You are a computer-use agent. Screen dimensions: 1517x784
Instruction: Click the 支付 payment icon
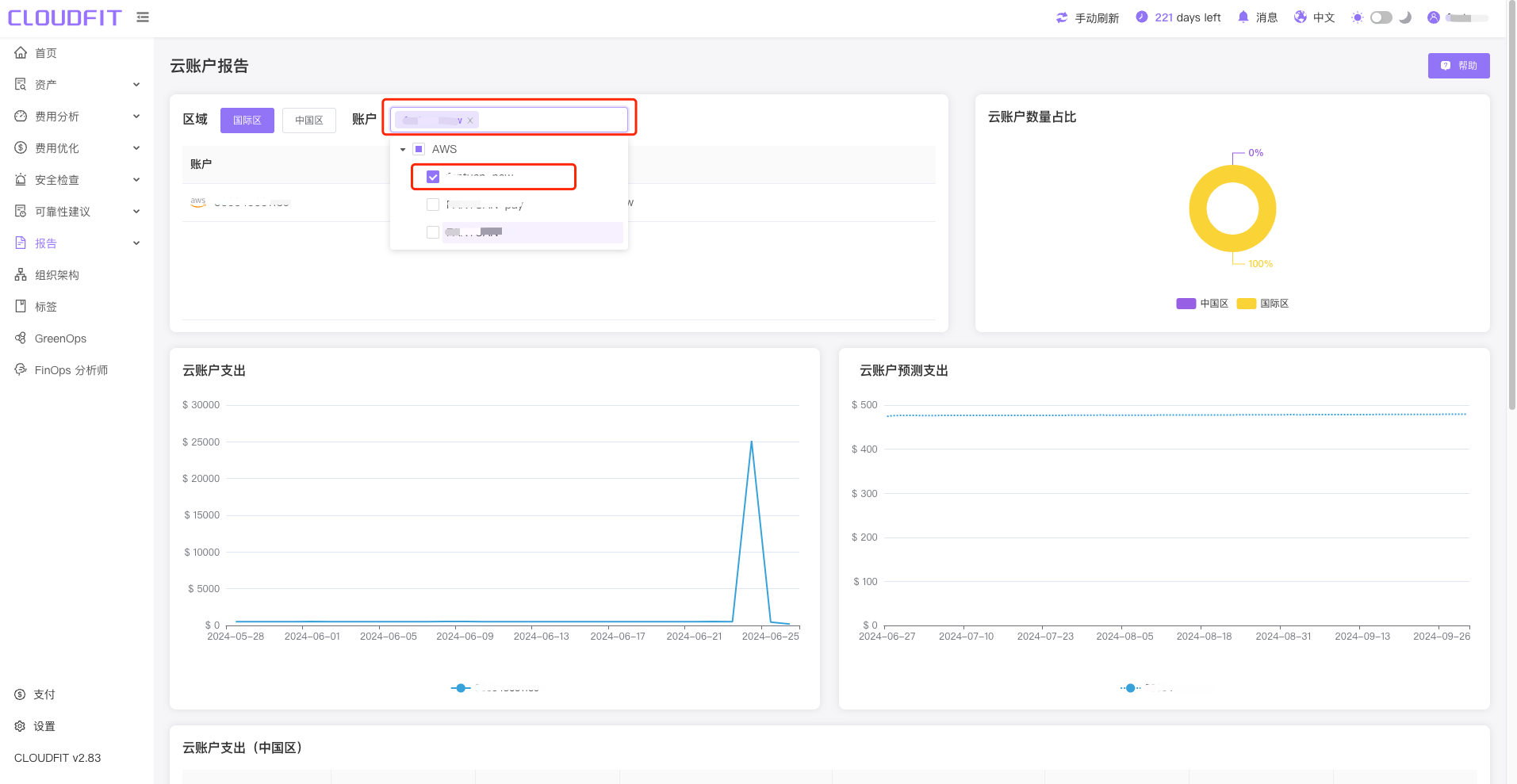click(x=20, y=694)
